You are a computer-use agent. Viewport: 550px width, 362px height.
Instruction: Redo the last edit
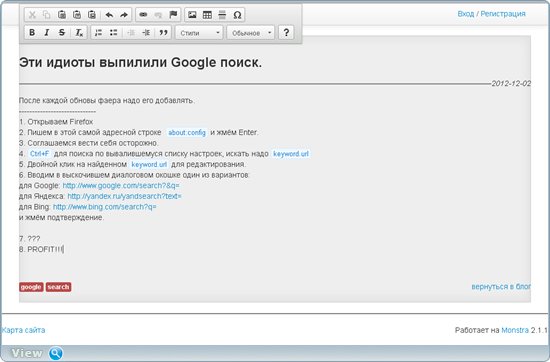(124, 15)
